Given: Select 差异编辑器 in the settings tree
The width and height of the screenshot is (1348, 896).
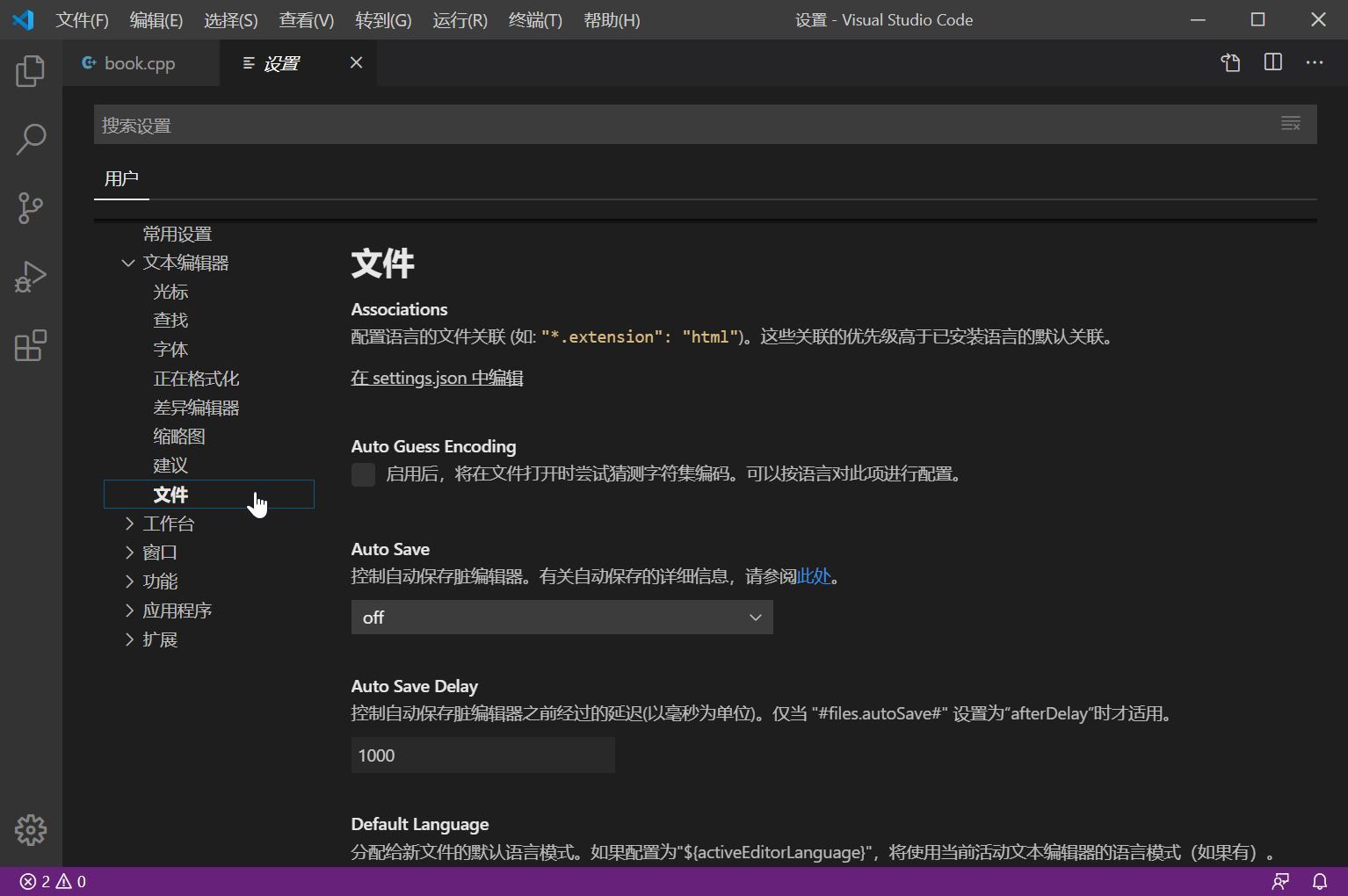Looking at the screenshot, I should [x=196, y=408].
